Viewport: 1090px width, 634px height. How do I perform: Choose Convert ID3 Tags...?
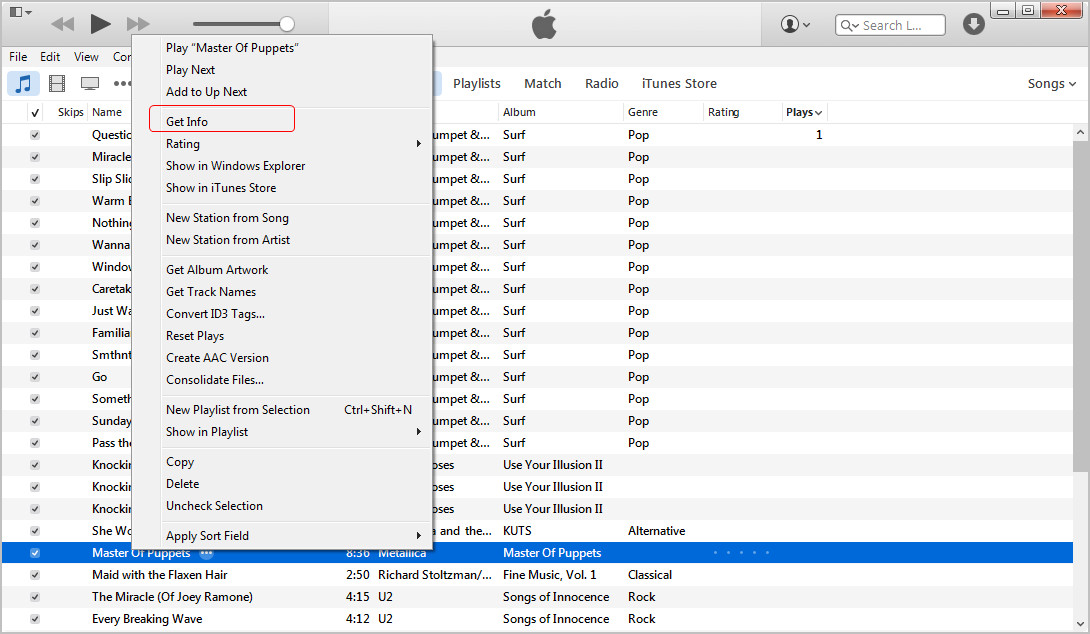point(215,314)
